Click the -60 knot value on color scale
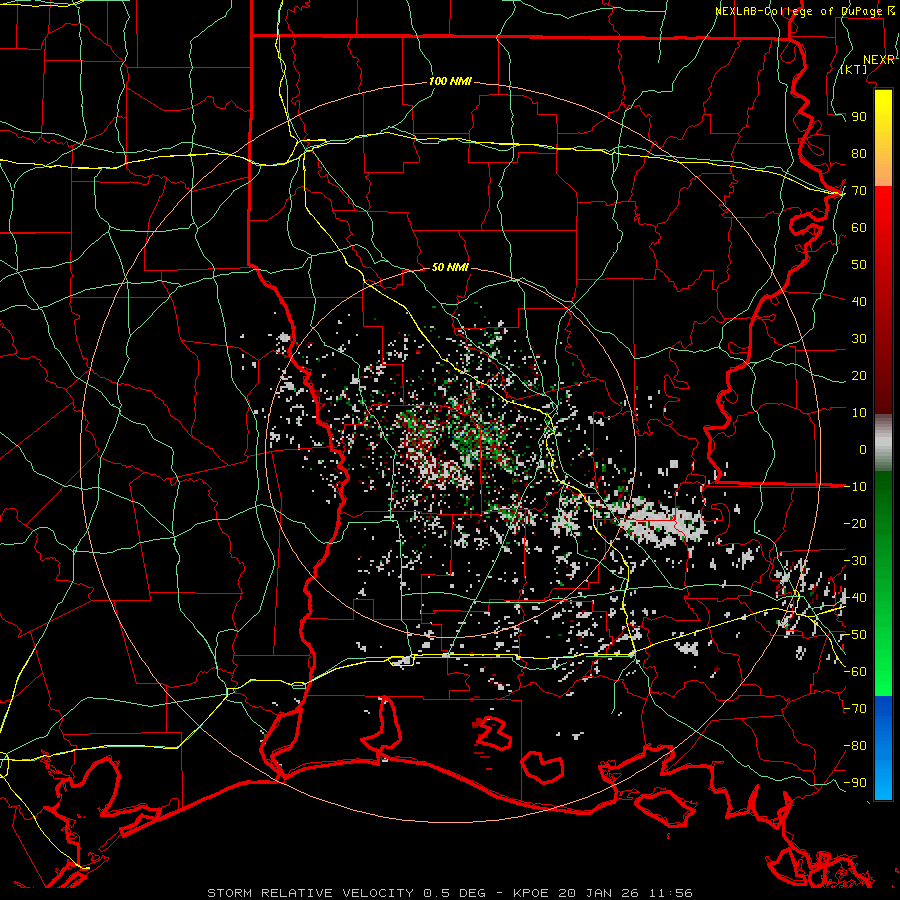 click(x=855, y=672)
